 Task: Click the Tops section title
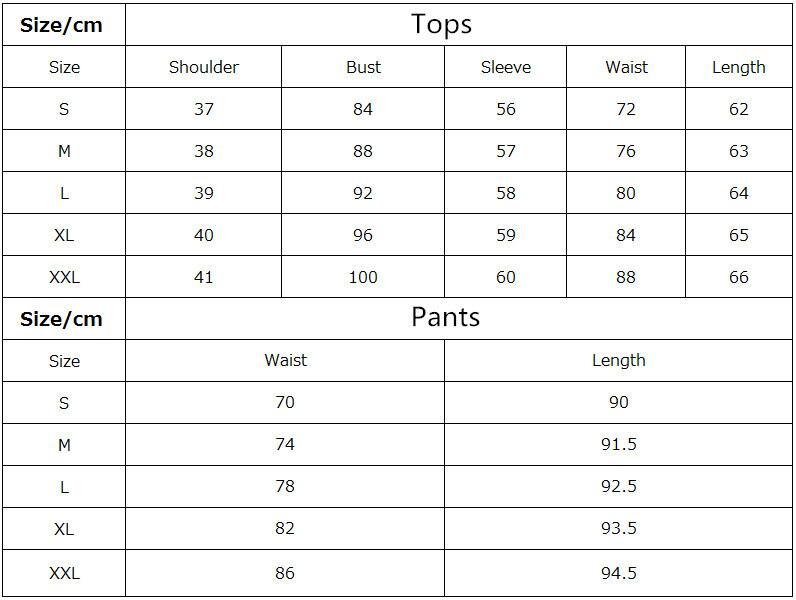click(x=441, y=24)
